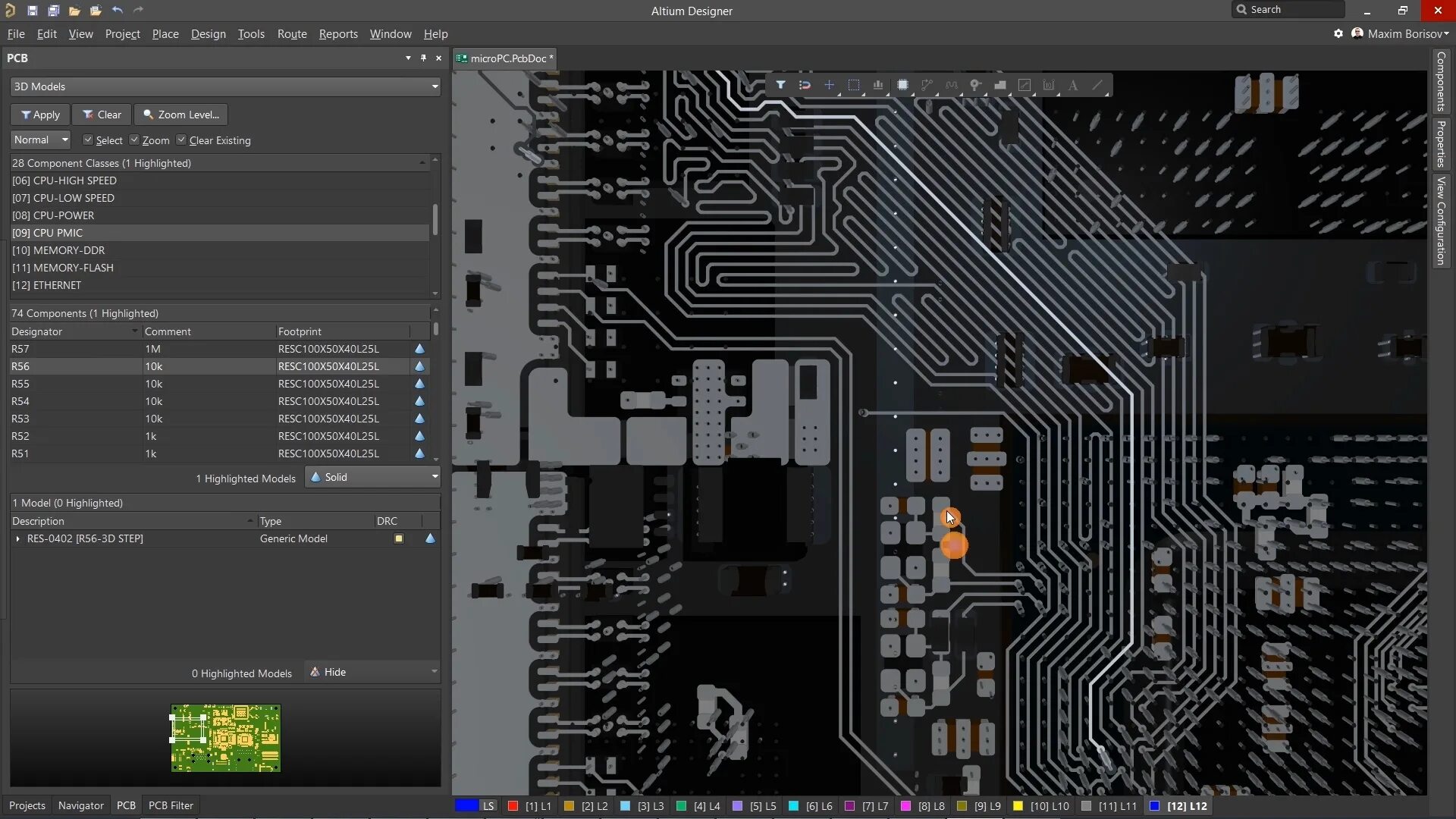
Task: Open the Route menu
Action: [292, 34]
